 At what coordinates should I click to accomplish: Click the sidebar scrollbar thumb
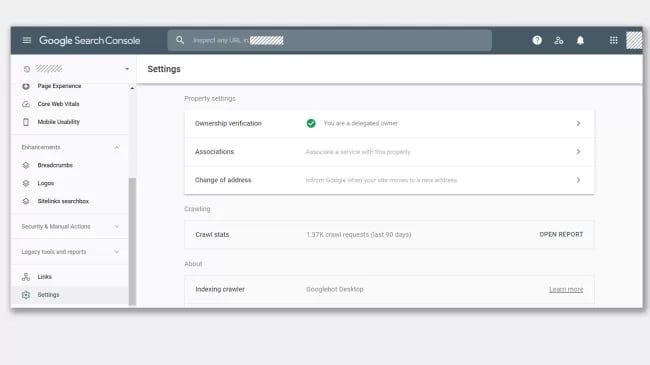point(132,241)
